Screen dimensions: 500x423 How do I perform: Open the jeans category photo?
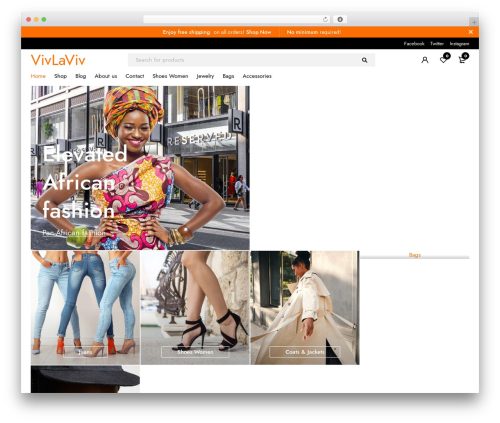(85, 308)
